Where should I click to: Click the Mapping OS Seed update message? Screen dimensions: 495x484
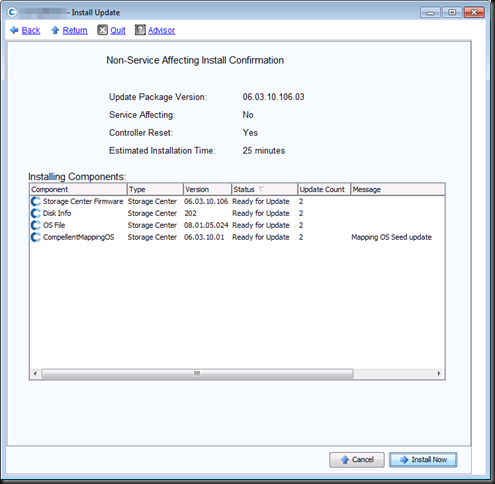point(391,237)
